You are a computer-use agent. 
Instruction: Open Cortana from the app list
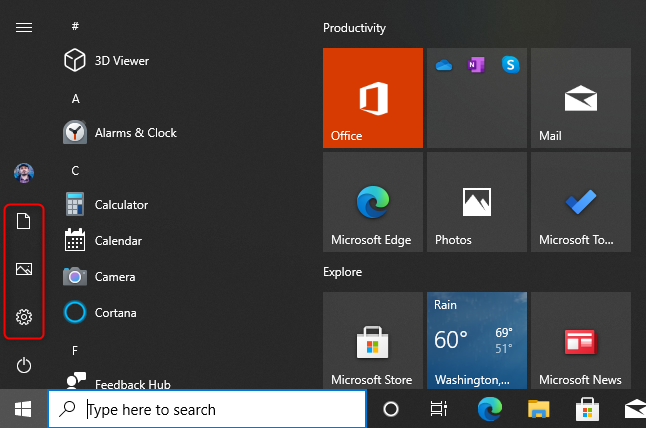(x=115, y=313)
